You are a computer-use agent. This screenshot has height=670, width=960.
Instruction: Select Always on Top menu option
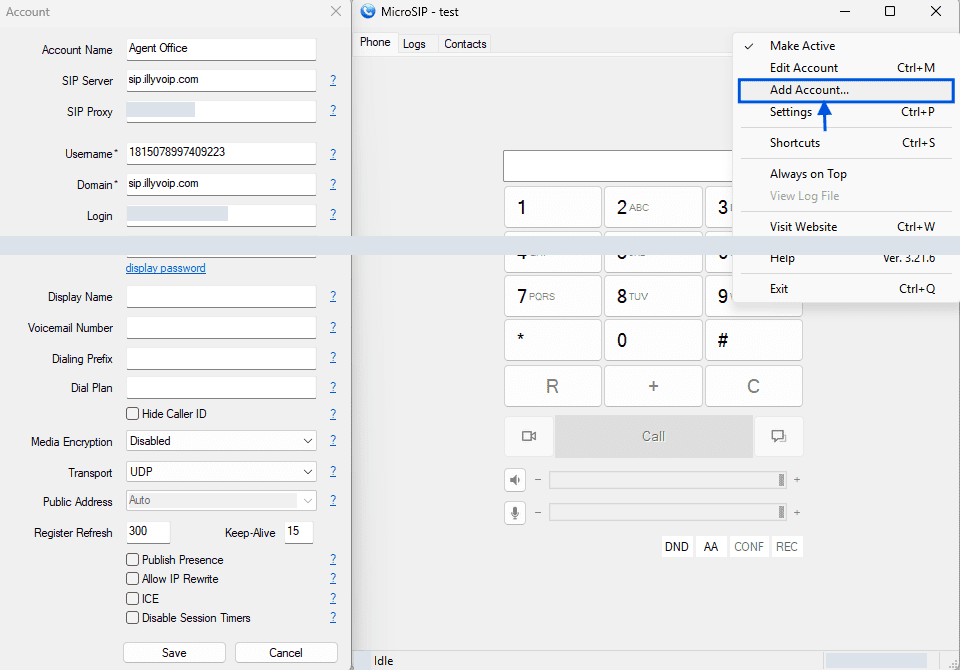pyautogui.click(x=846, y=174)
